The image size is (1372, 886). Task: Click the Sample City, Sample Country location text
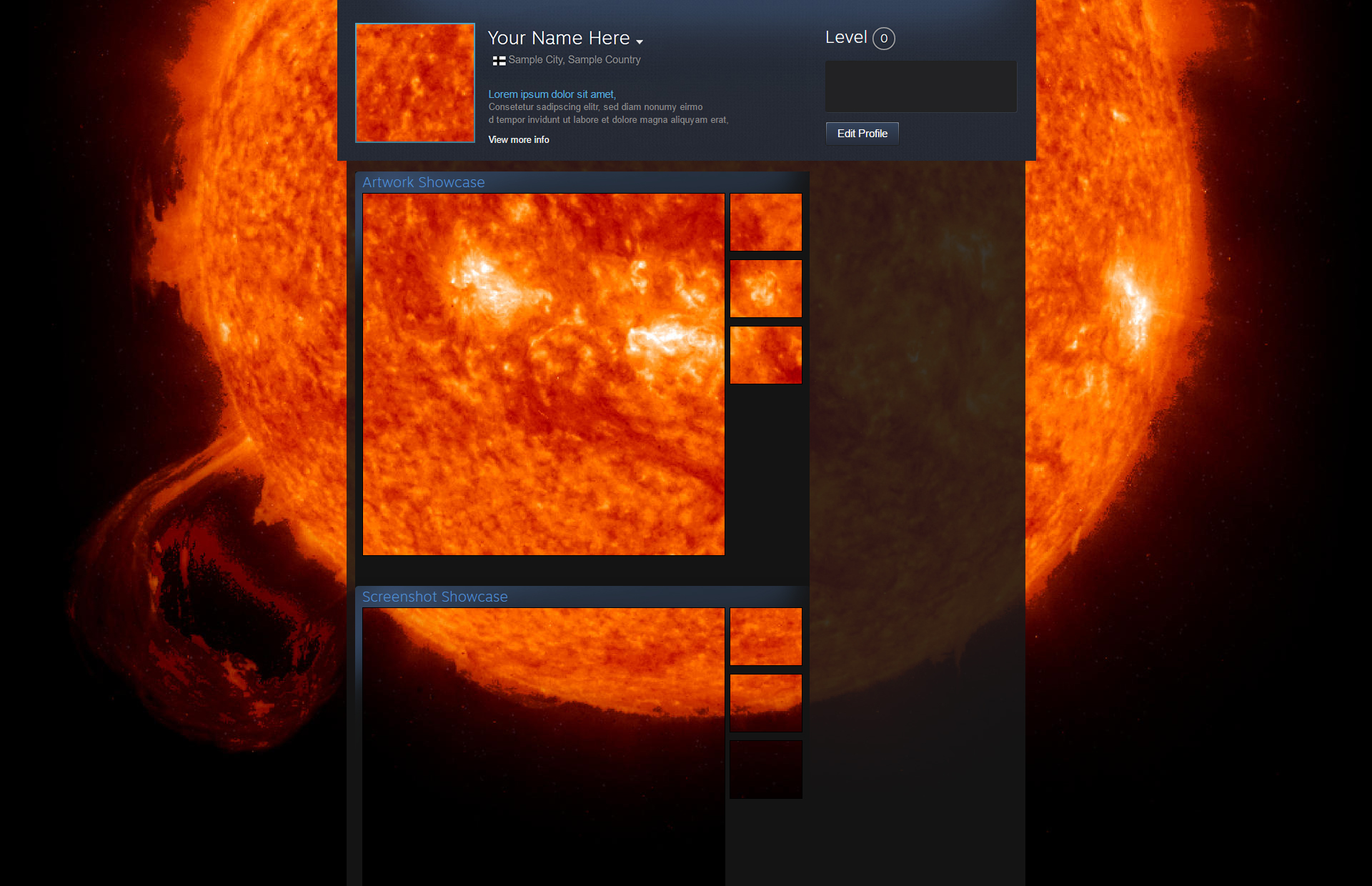coord(575,60)
